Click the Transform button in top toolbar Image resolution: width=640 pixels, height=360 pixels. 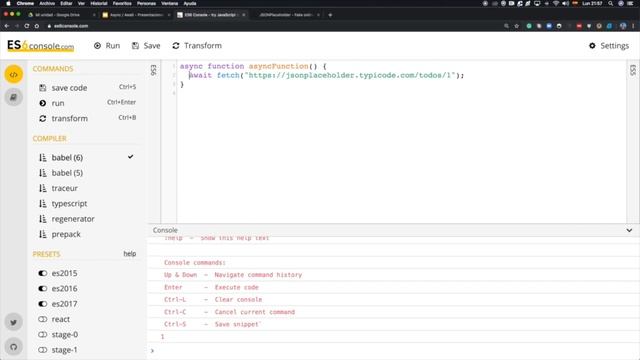click(x=197, y=46)
